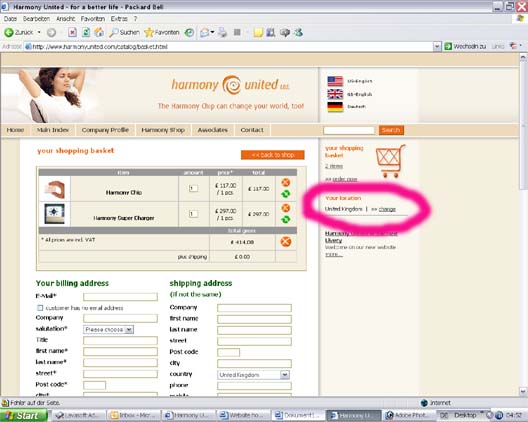Open the Company Profile nav tab
The height and width of the screenshot is (422, 528).
[105, 130]
